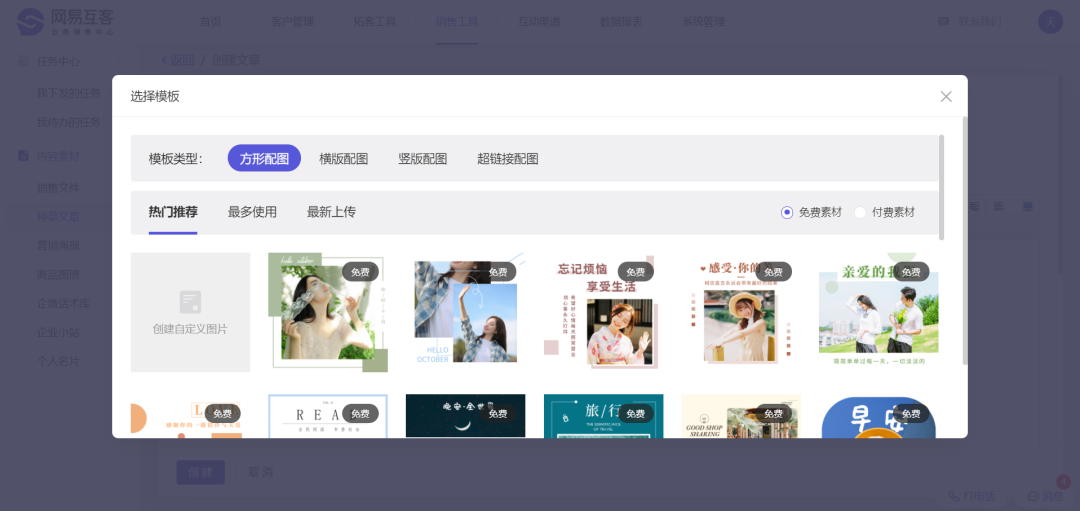1080x511 pixels.
Task: Click the inner template list scrollbar
Action: pyautogui.click(x=942, y=187)
